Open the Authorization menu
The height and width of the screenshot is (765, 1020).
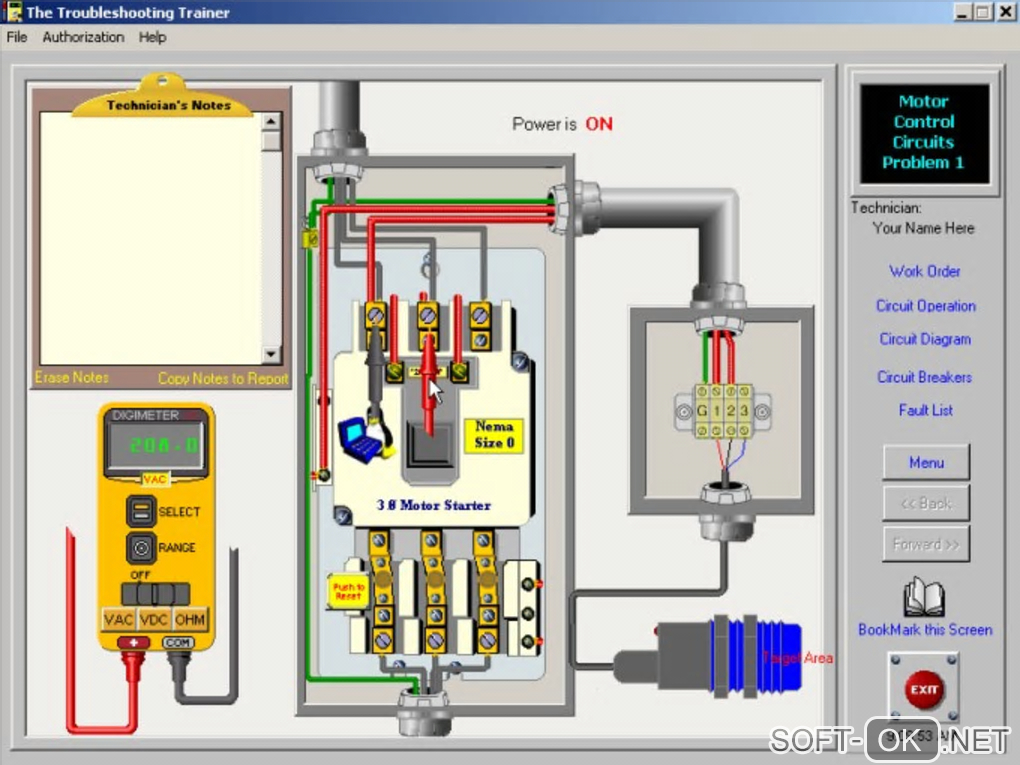pos(83,37)
